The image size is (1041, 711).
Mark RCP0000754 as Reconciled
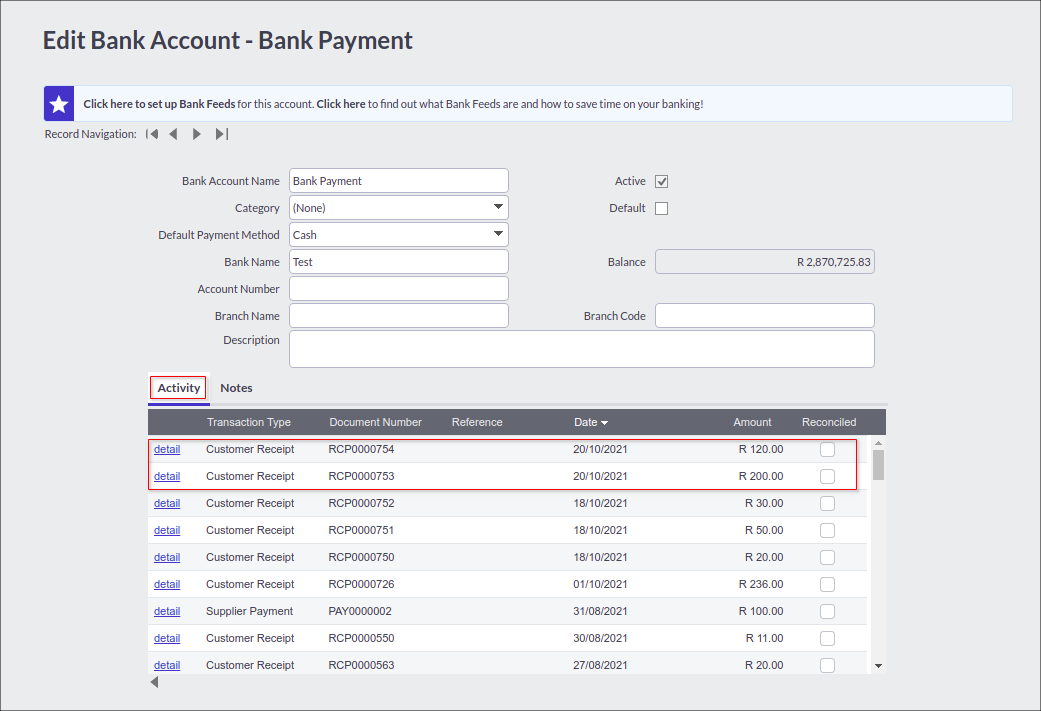(827, 449)
